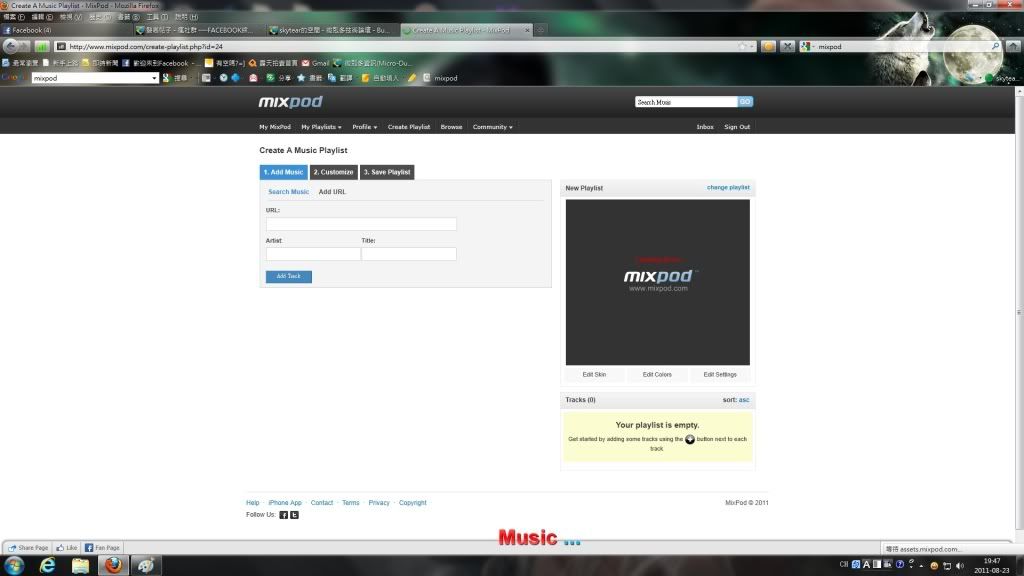Click the Title input field

[x=409, y=254]
